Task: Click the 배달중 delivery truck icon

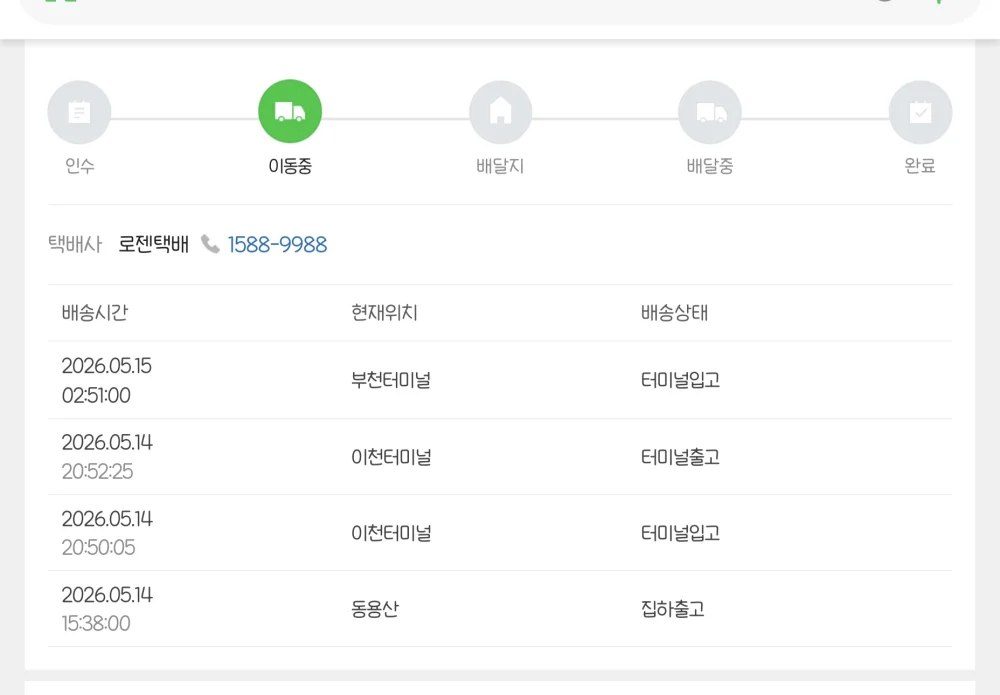Action: tap(710, 112)
